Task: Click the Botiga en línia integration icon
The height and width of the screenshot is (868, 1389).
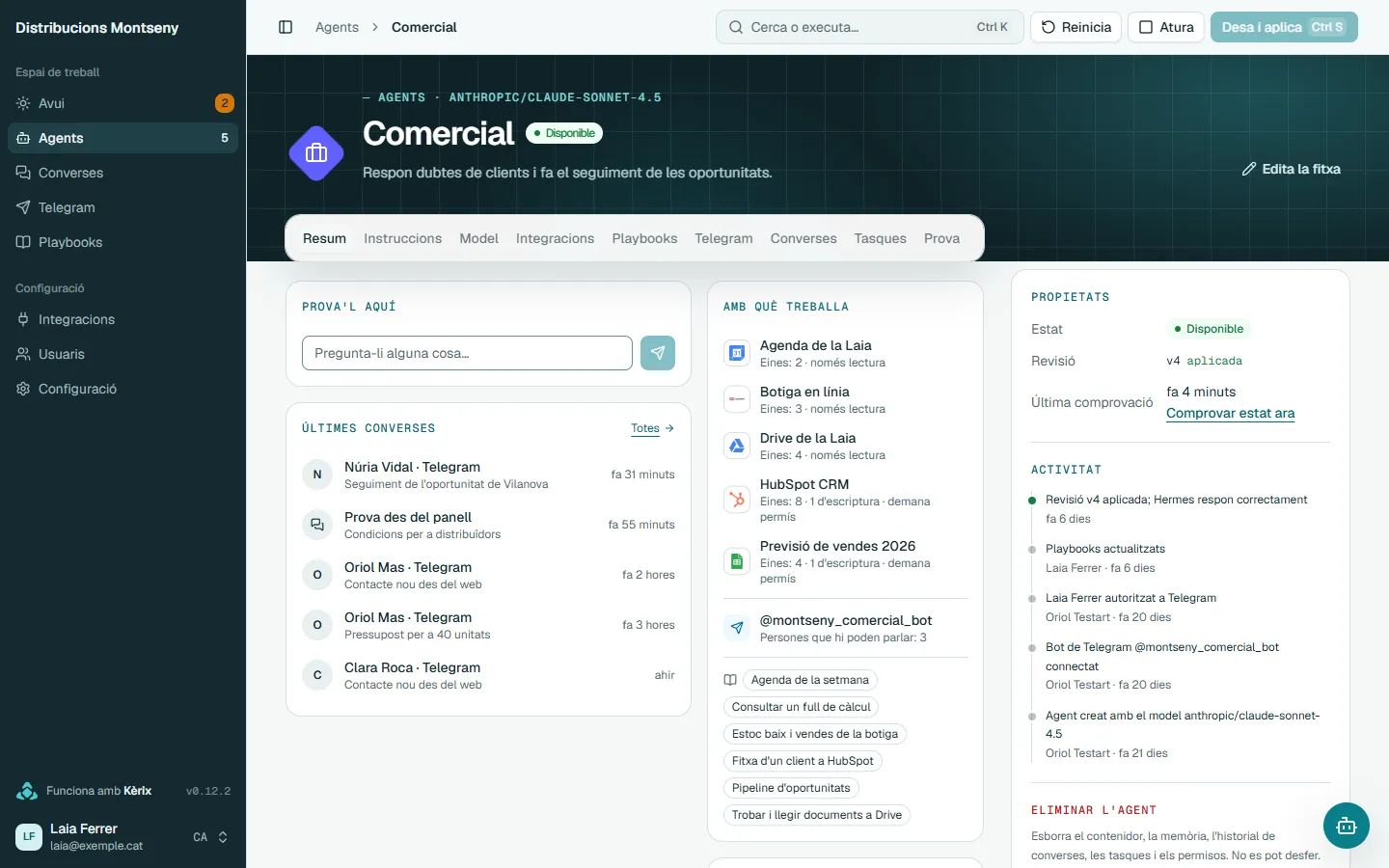Action: click(737, 399)
